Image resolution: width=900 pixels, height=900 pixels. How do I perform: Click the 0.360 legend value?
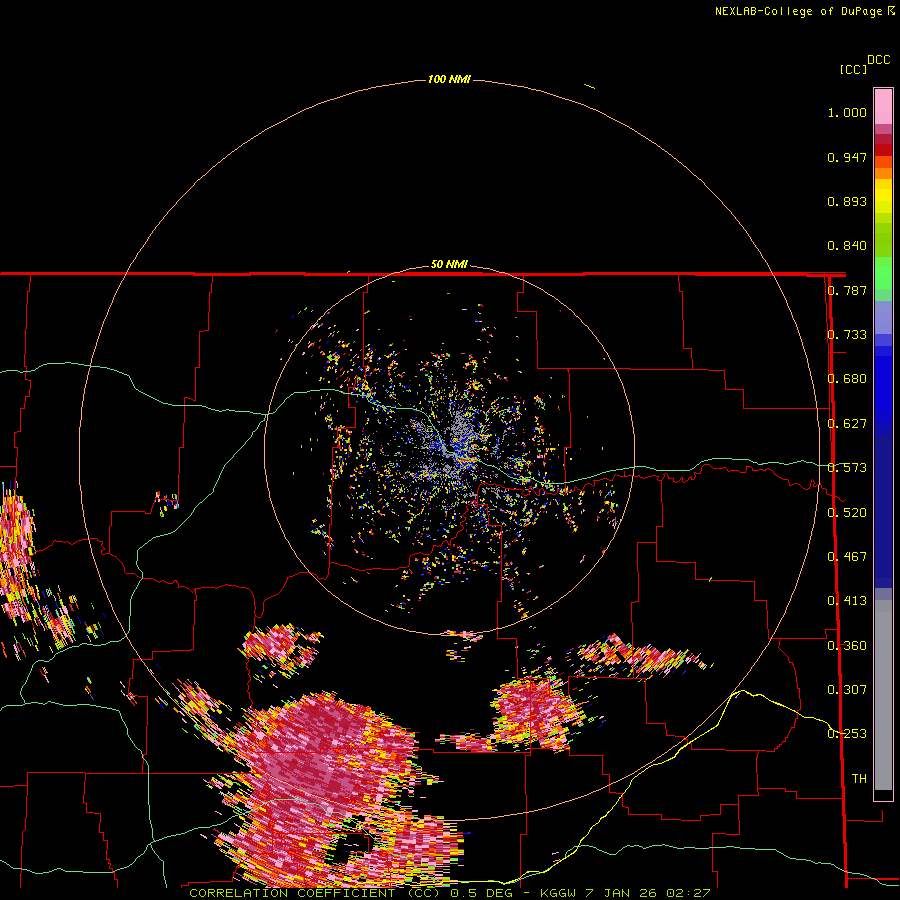point(847,646)
